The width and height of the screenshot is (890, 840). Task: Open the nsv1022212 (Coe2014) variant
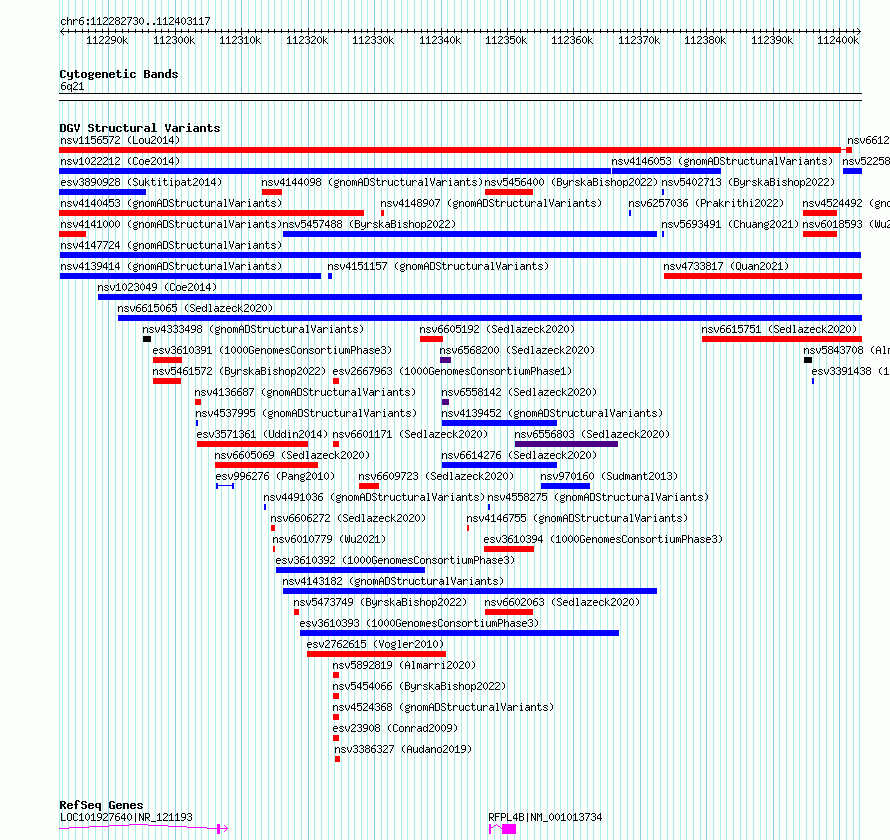pos(120,161)
